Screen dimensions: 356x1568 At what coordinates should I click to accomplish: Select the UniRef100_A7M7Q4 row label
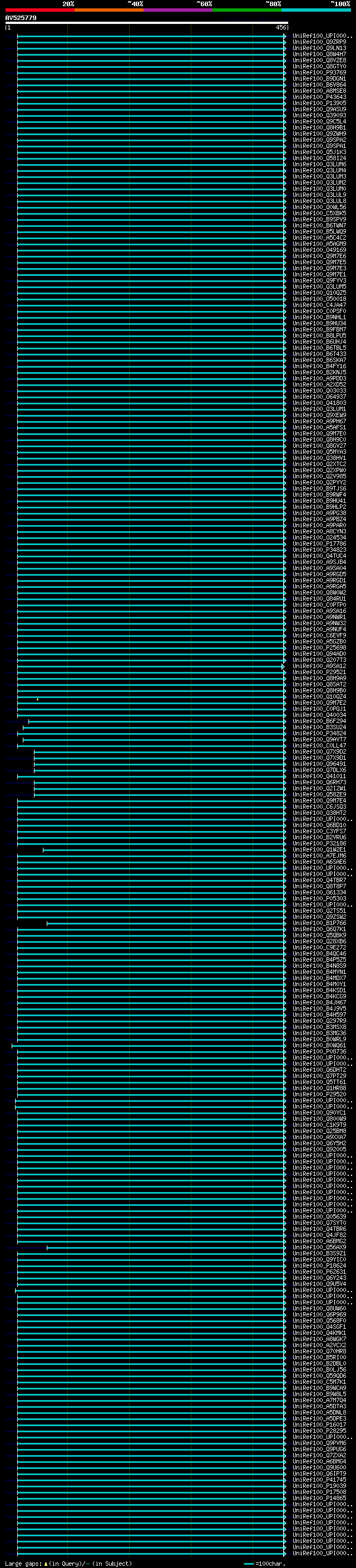coord(319,1400)
